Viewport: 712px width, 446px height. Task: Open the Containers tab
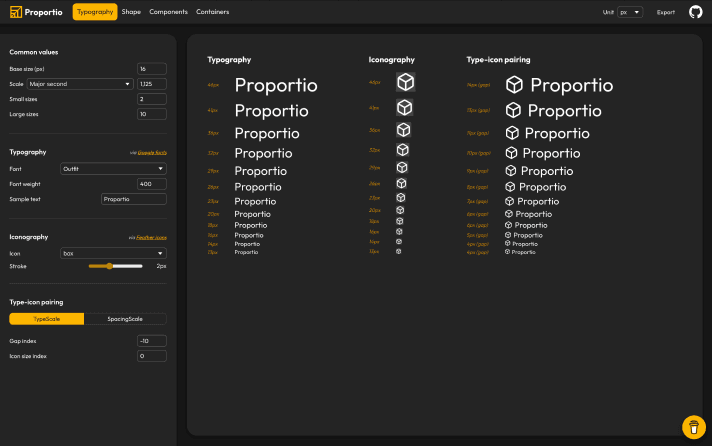[213, 12]
